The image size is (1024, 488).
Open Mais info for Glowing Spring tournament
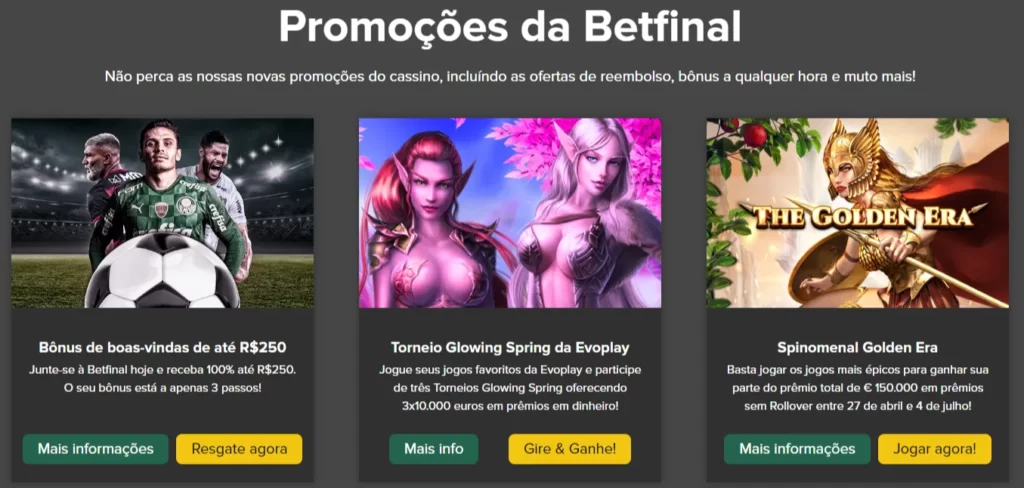pyautogui.click(x=434, y=449)
